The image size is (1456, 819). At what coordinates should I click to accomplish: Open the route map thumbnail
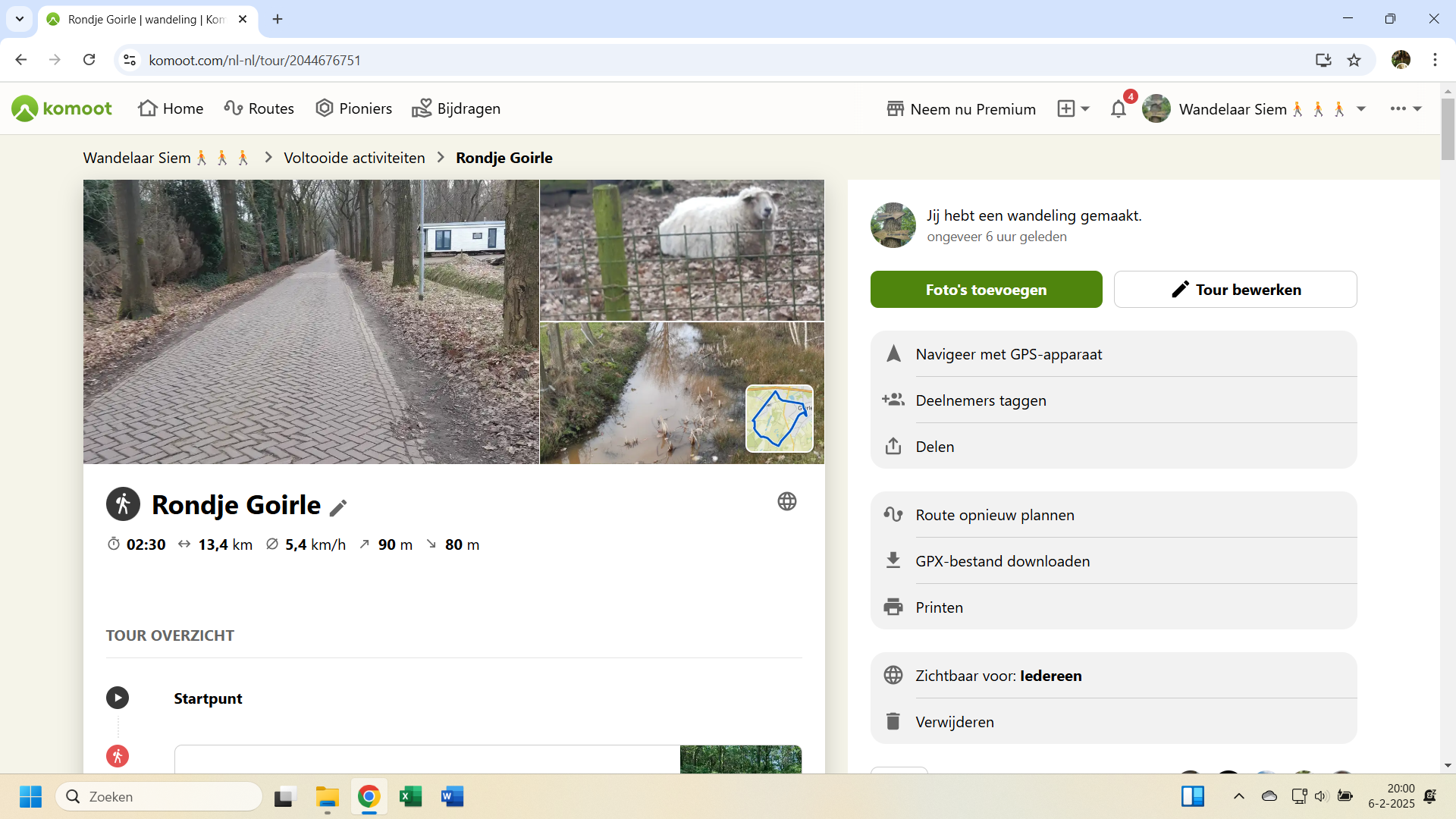point(779,419)
